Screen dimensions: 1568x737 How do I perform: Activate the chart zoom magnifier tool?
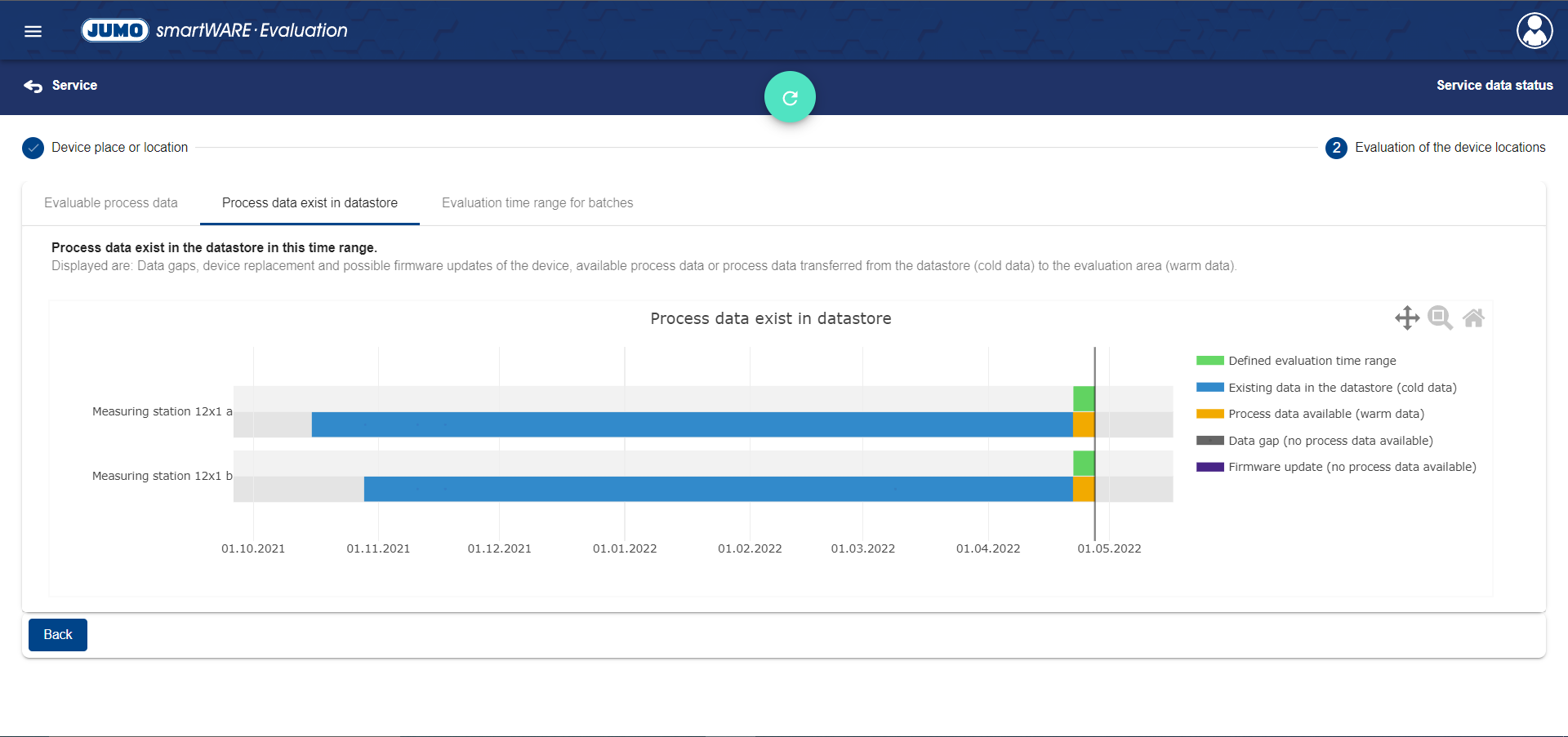(x=1439, y=317)
